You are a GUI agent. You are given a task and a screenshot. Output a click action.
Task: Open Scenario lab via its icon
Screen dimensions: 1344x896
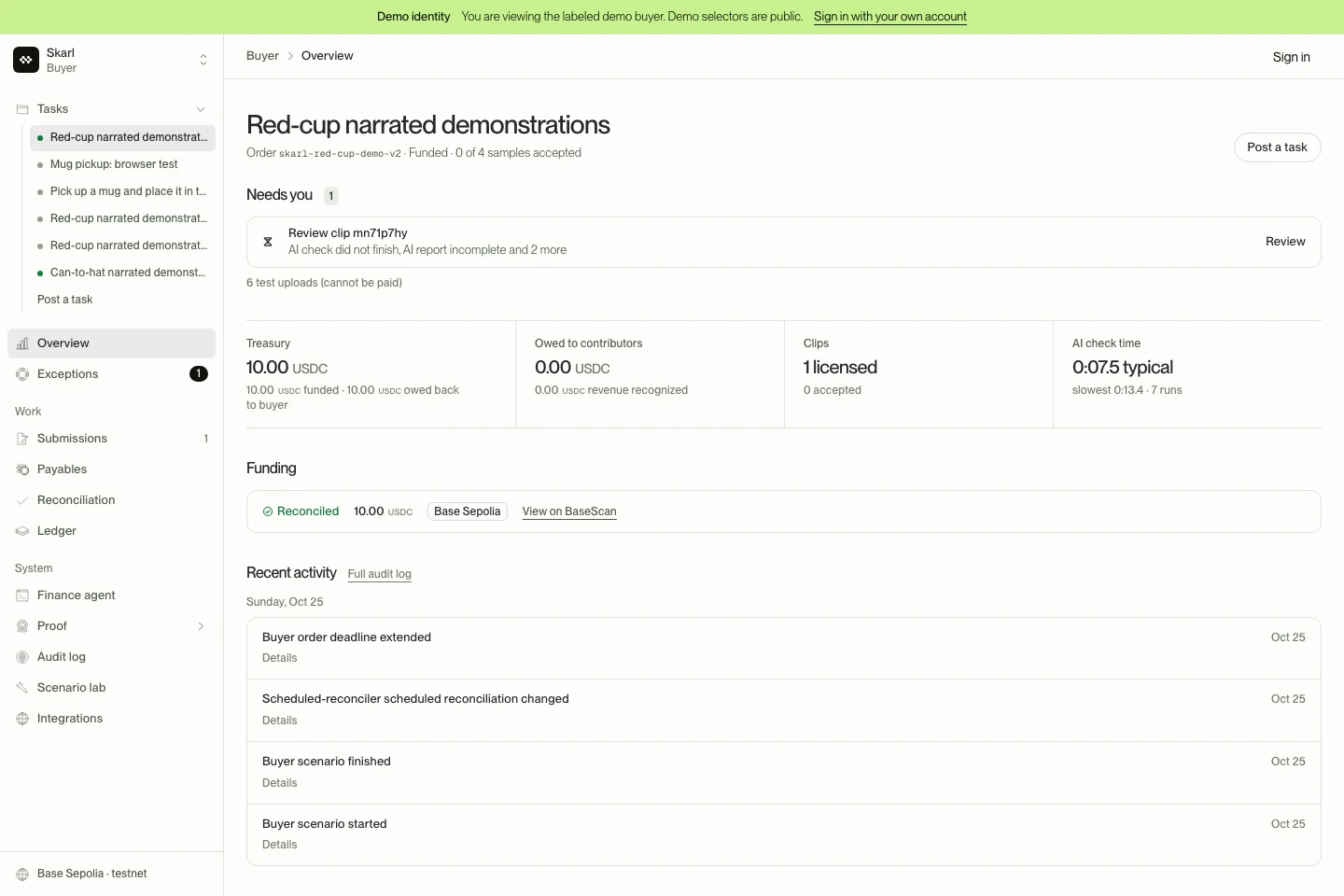[x=22, y=688]
